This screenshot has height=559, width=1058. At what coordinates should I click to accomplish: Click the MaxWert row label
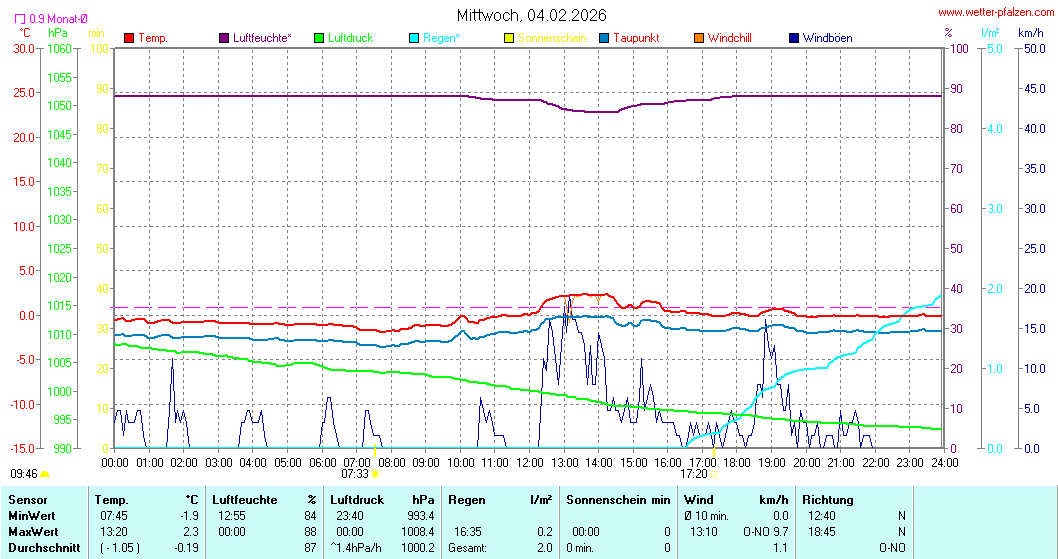click(31, 531)
